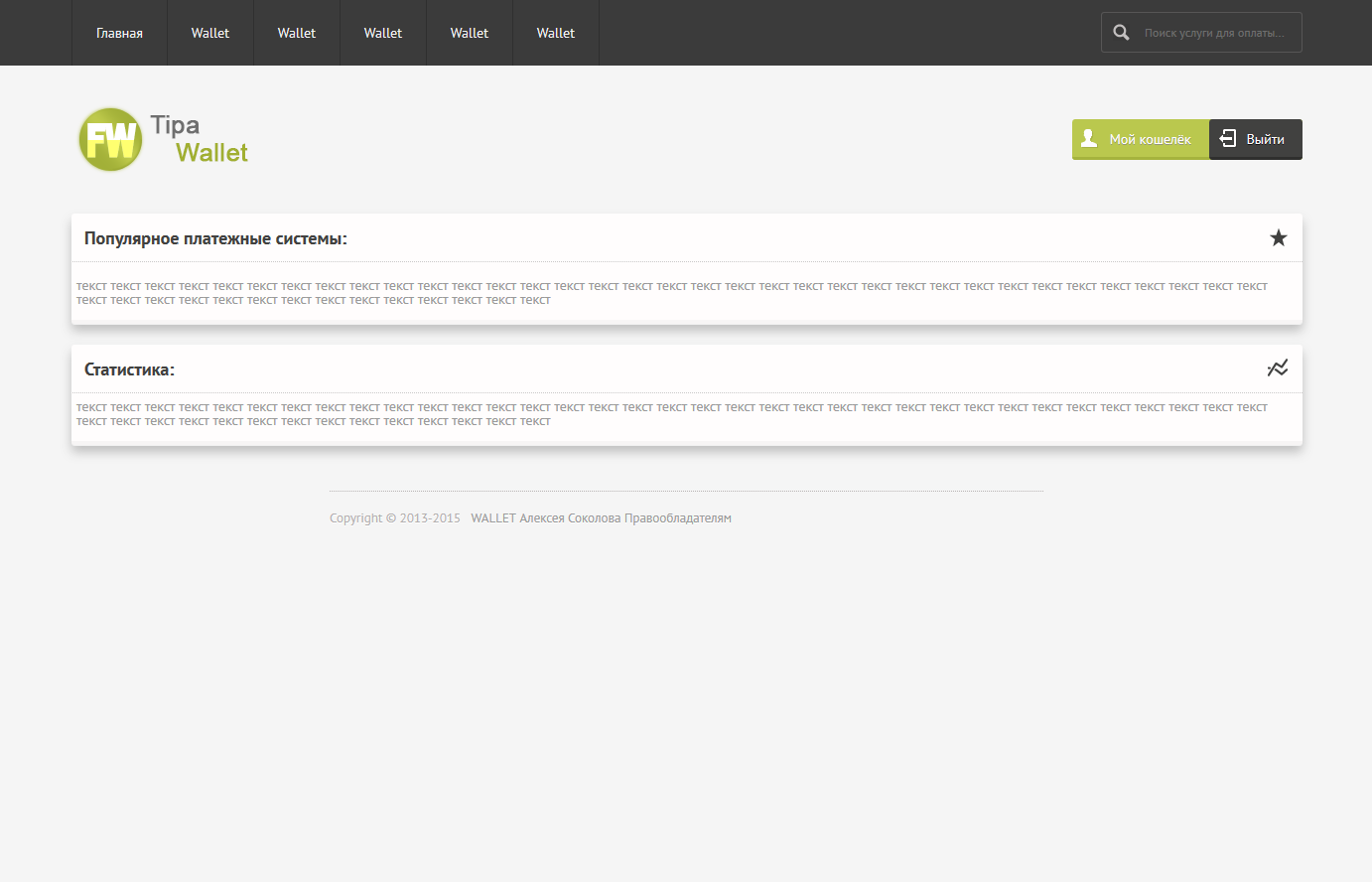Click the star icon in popular systems panel

pyautogui.click(x=1279, y=237)
